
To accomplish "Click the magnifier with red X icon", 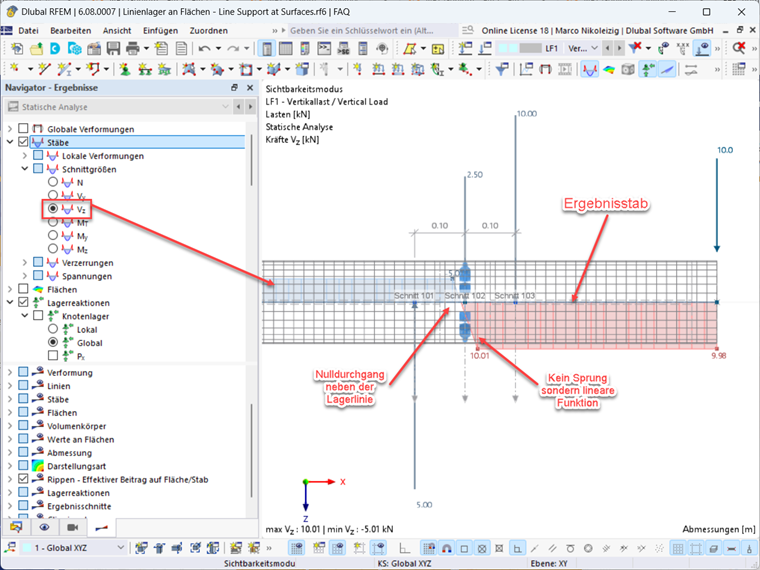I will (x=739, y=48).
